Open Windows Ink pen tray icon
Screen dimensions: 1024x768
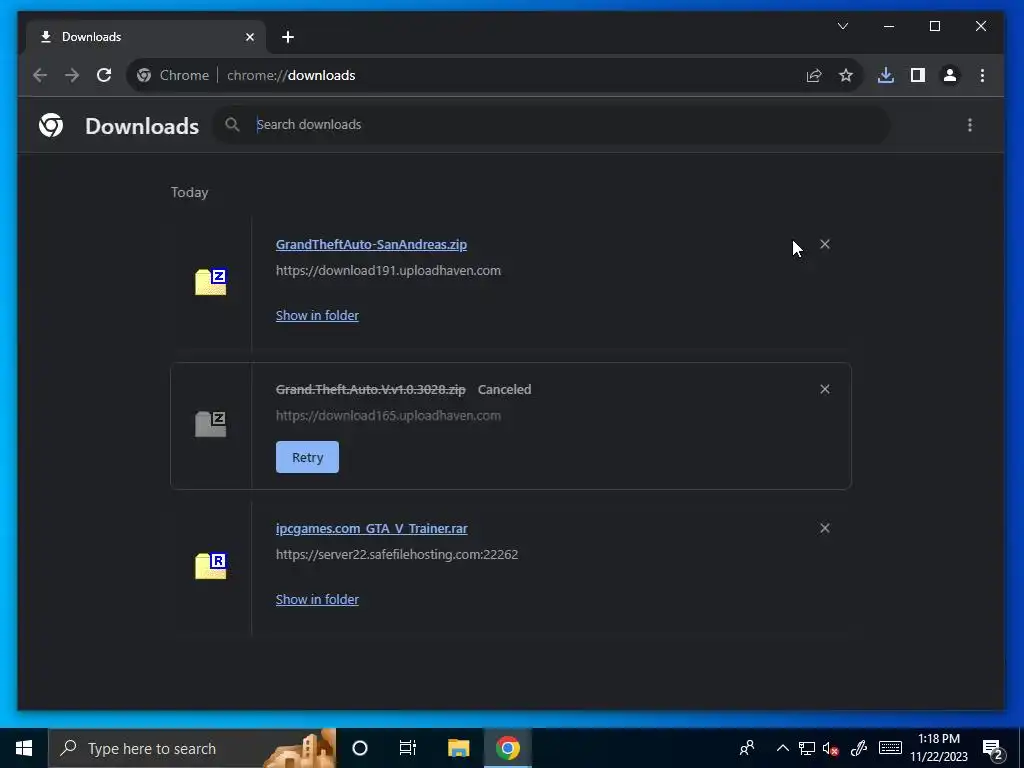859,748
